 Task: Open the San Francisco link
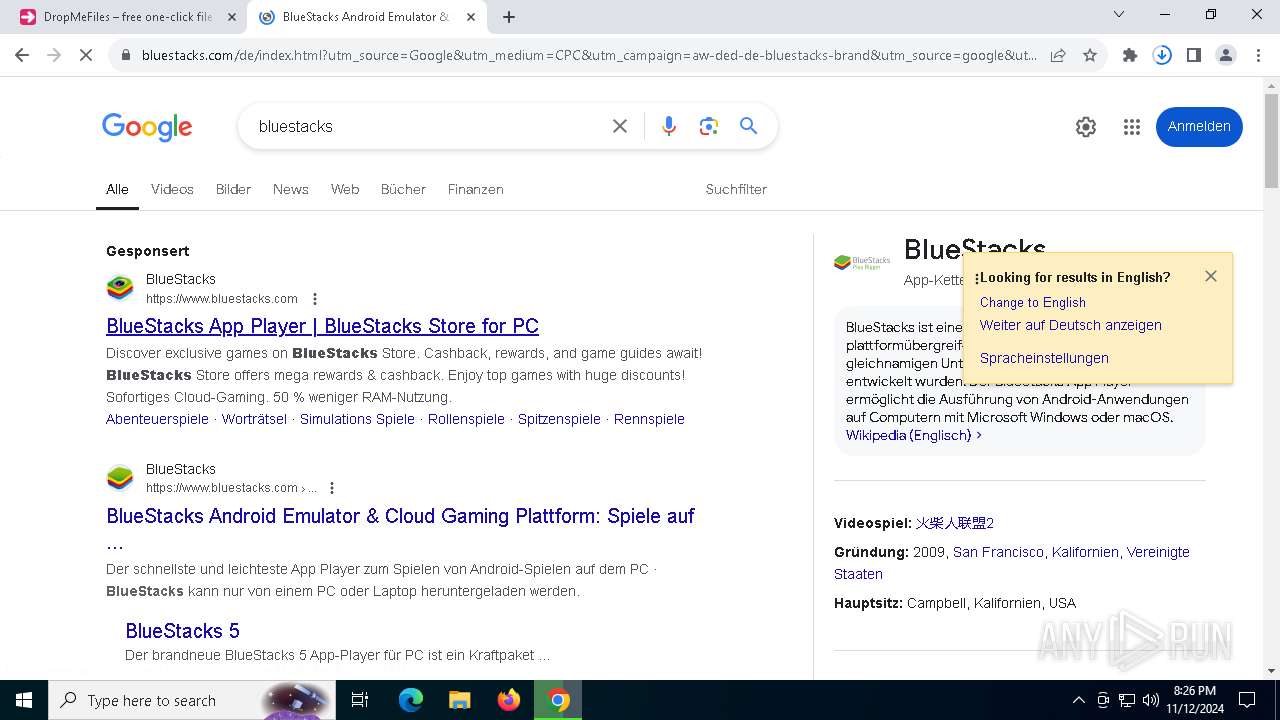(998, 552)
